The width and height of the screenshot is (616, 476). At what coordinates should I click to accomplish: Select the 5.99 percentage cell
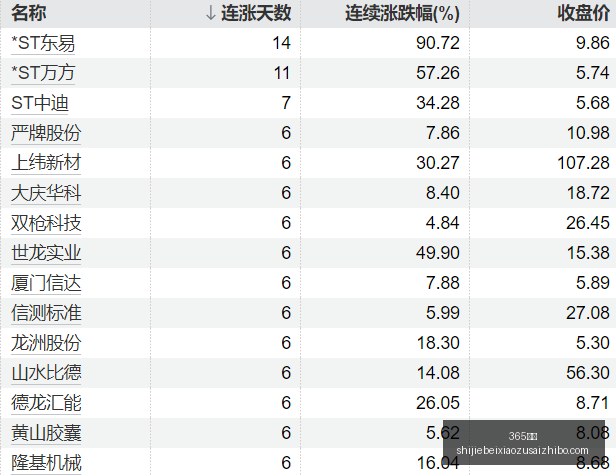tap(443, 313)
